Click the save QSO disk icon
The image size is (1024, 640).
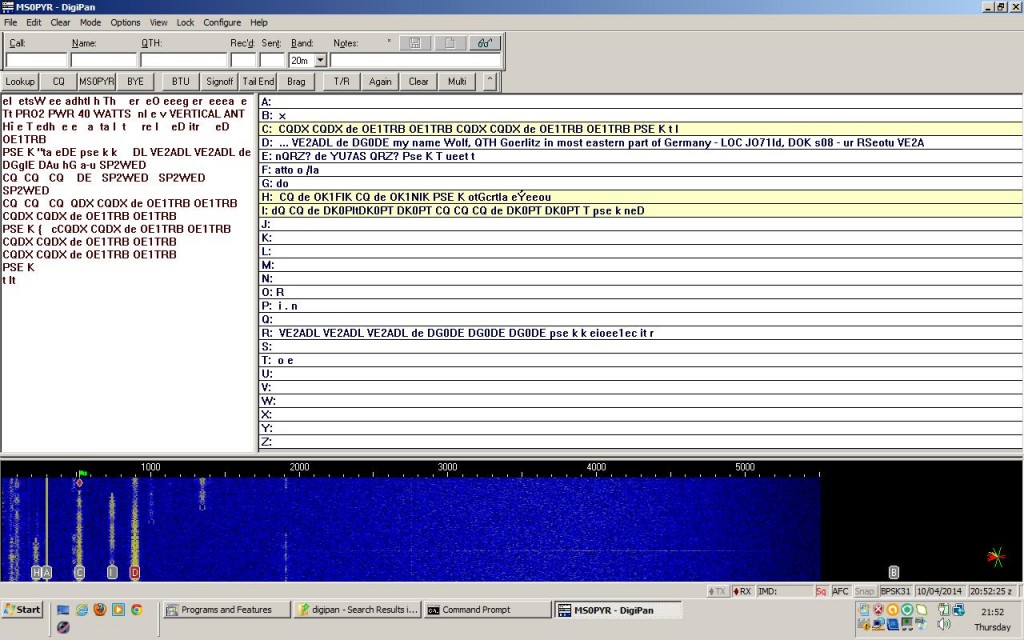415,43
